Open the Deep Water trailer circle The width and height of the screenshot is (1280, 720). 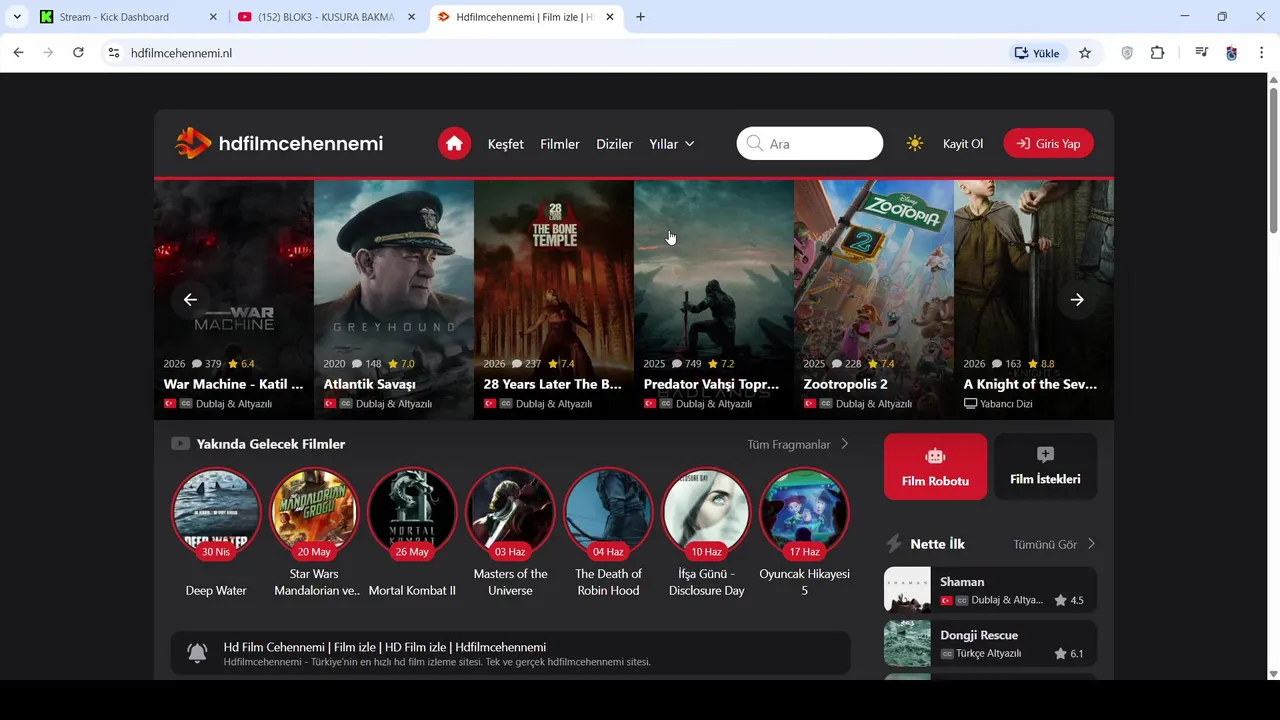[216, 512]
